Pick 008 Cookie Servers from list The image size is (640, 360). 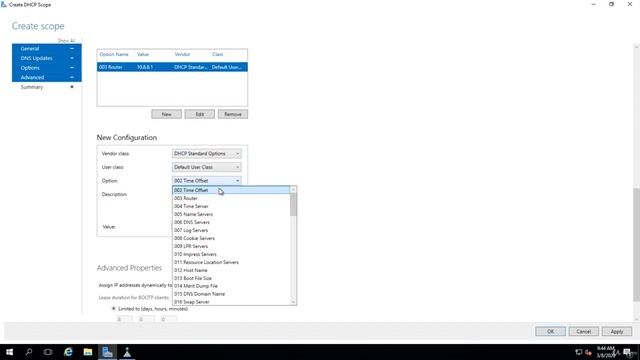tap(231, 238)
